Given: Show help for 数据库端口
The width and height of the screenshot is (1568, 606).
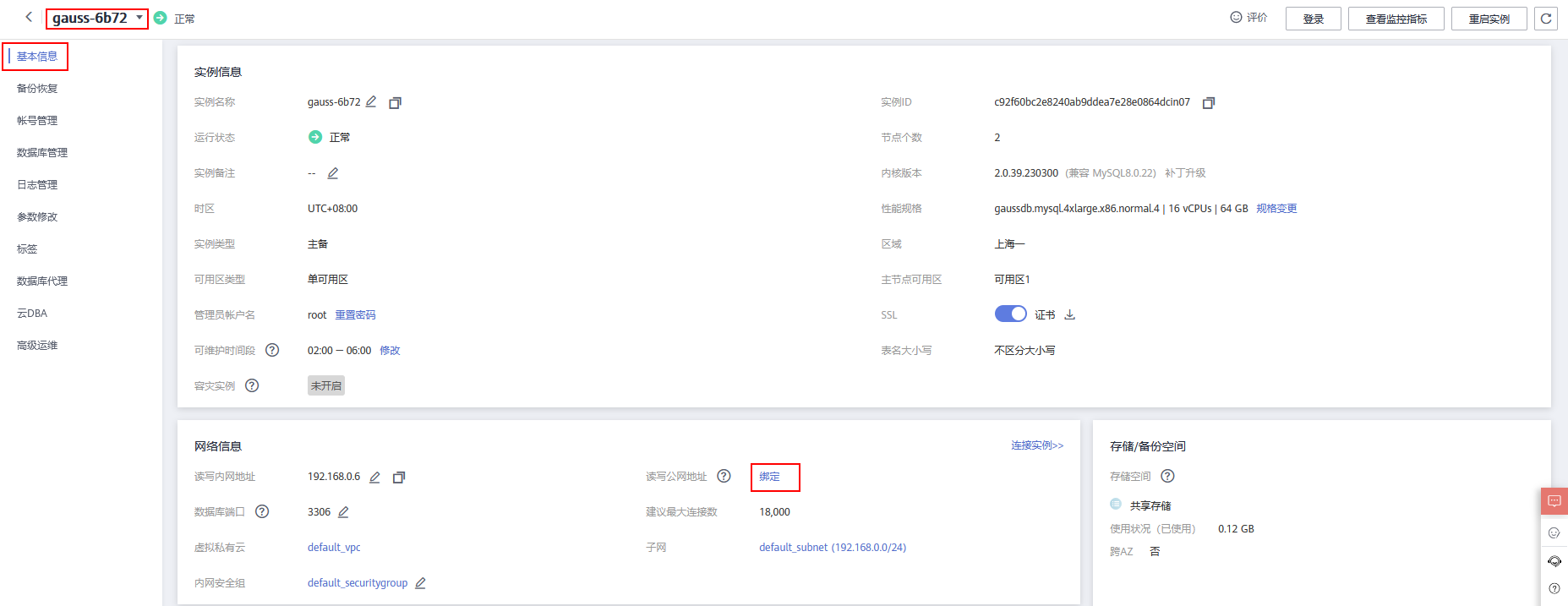Looking at the screenshot, I should click(262, 511).
